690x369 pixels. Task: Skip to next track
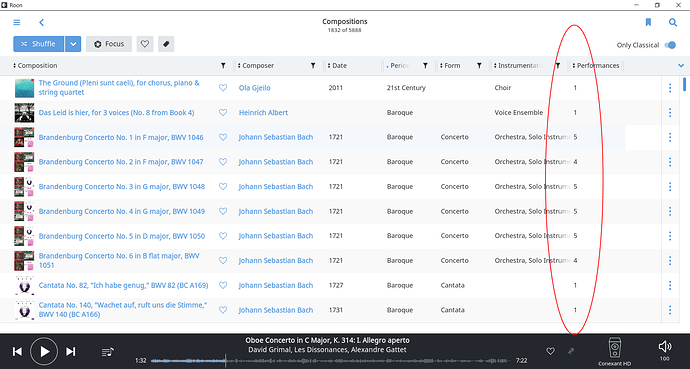tap(71, 351)
